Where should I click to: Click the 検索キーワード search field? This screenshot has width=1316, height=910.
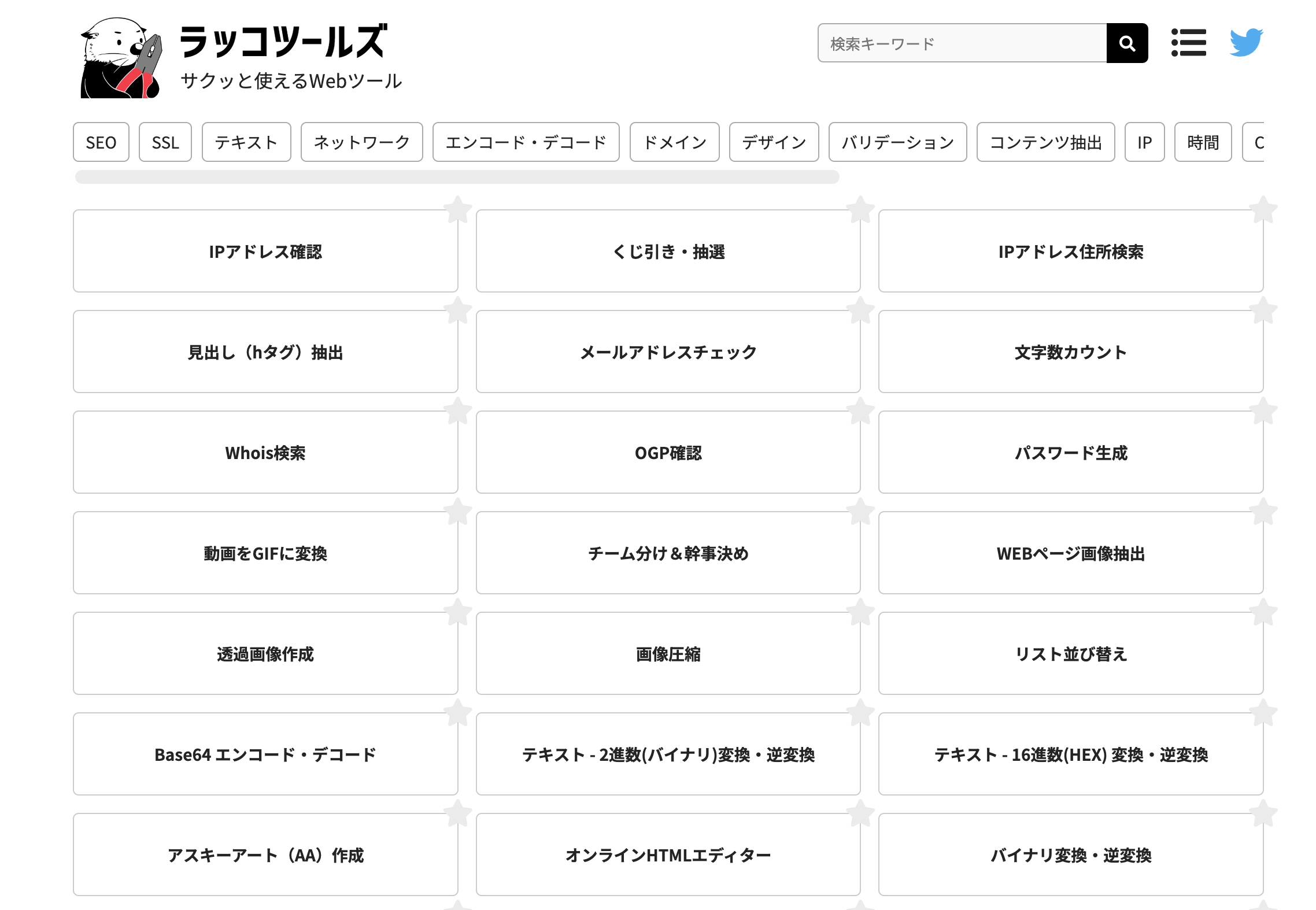[962, 43]
